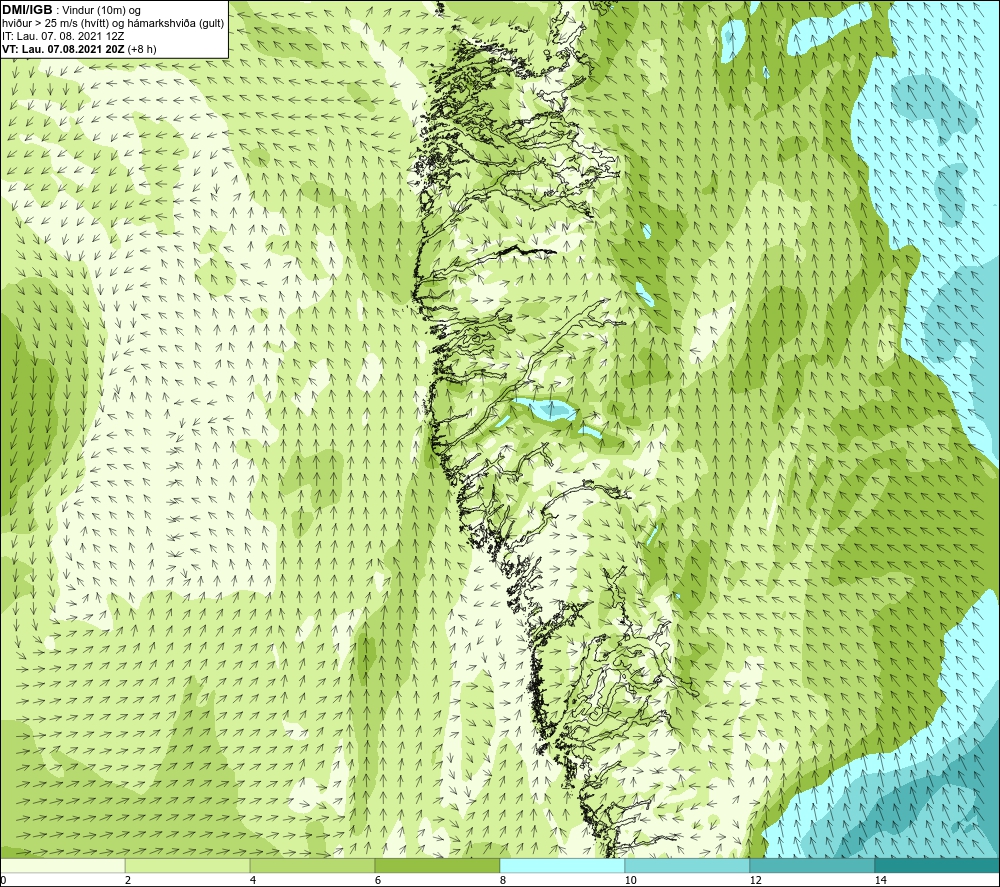Screen dimensions: 1000x887
Task: Click the scale label "10"
Action: point(630,880)
